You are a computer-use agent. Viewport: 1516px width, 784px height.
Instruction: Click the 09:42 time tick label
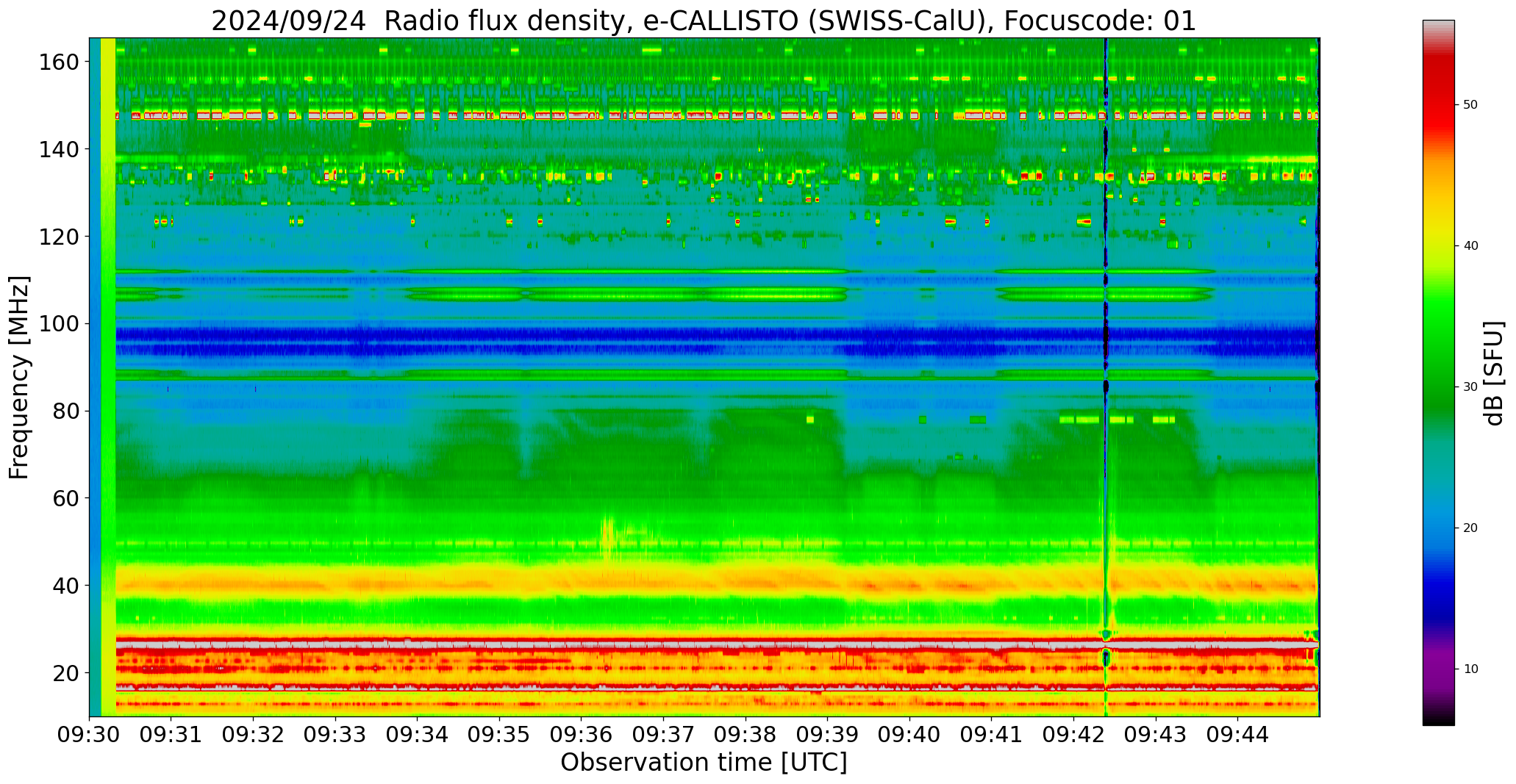[1073, 734]
